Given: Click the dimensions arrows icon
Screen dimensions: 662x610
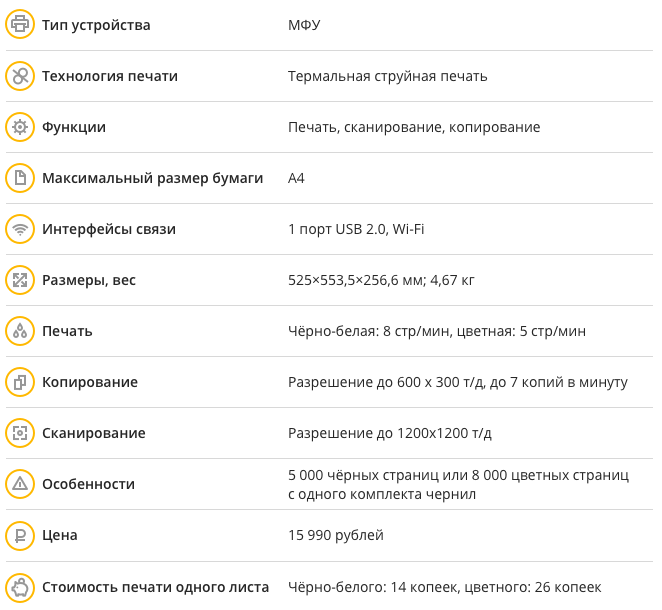Looking at the screenshot, I should pos(19,280).
